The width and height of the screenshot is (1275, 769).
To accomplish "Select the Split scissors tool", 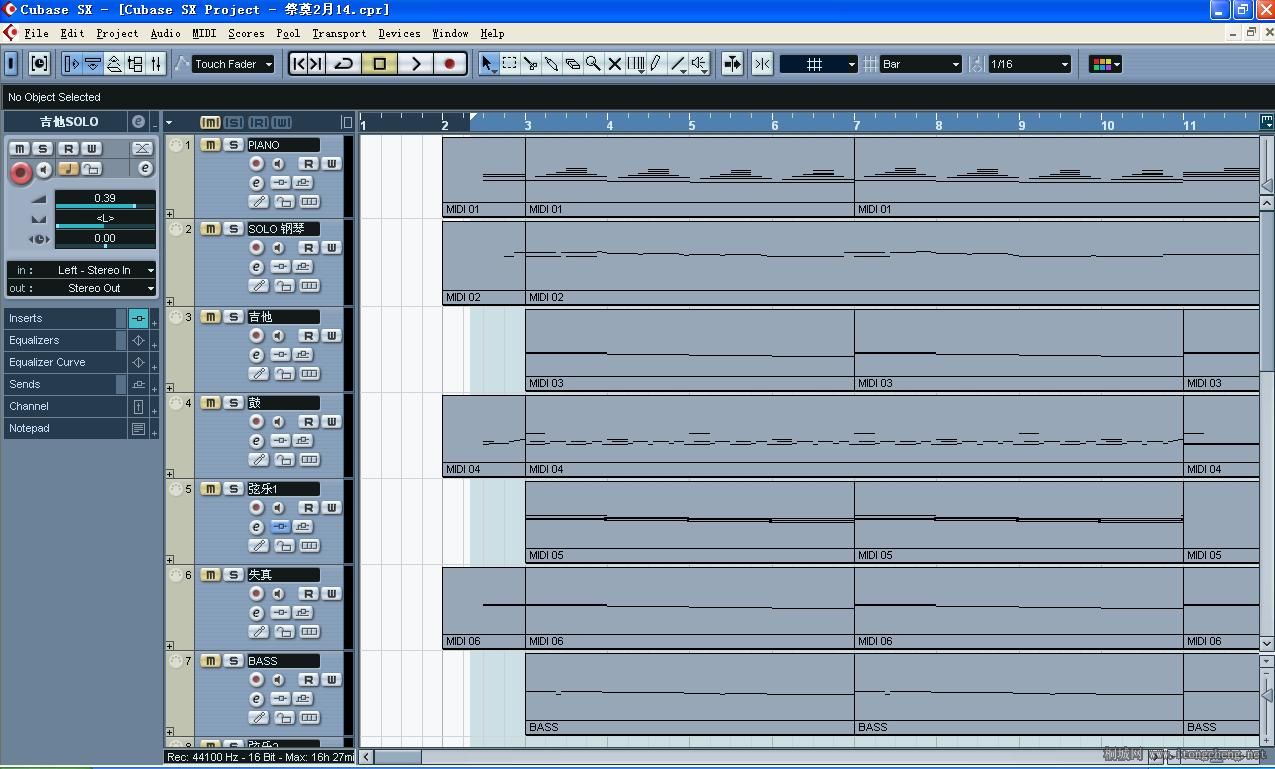I will click(x=531, y=64).
